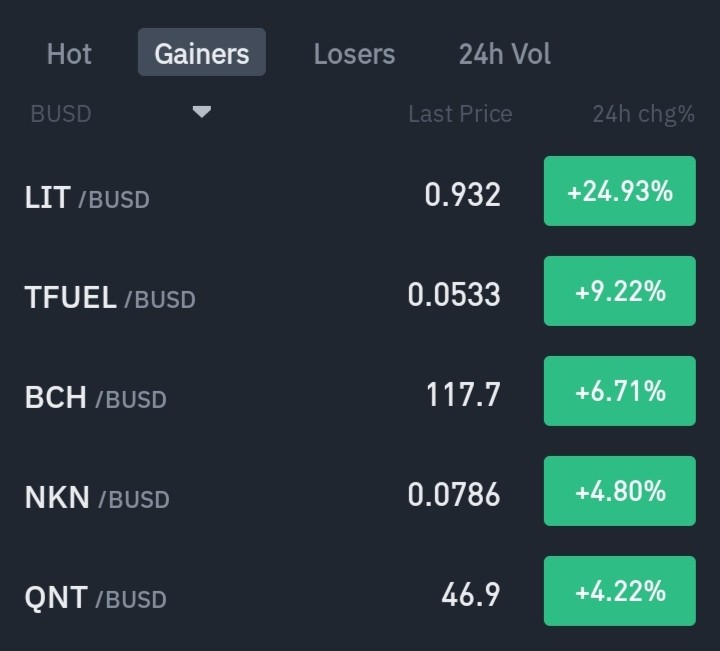
Task: Open the BUSD quote currency dropdown arrow
Action: click(202, 112)
